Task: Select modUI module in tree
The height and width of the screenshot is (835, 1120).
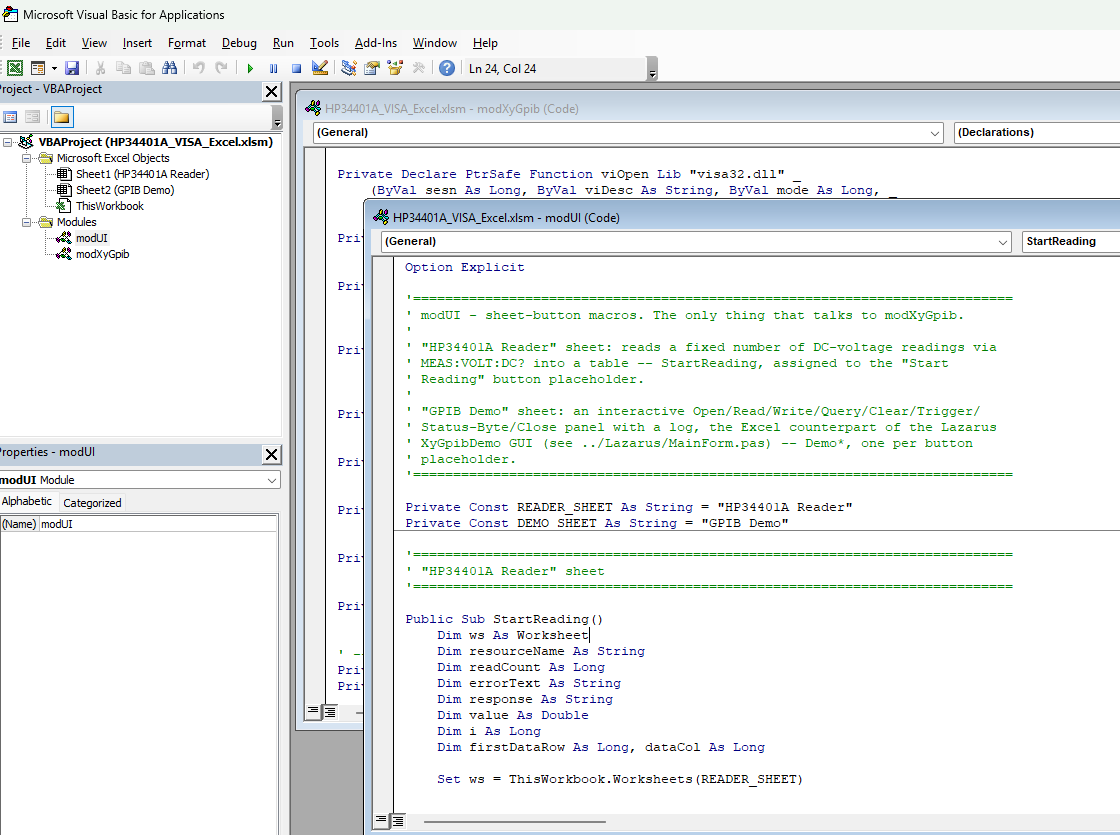Action: click(x=91, y=238)
